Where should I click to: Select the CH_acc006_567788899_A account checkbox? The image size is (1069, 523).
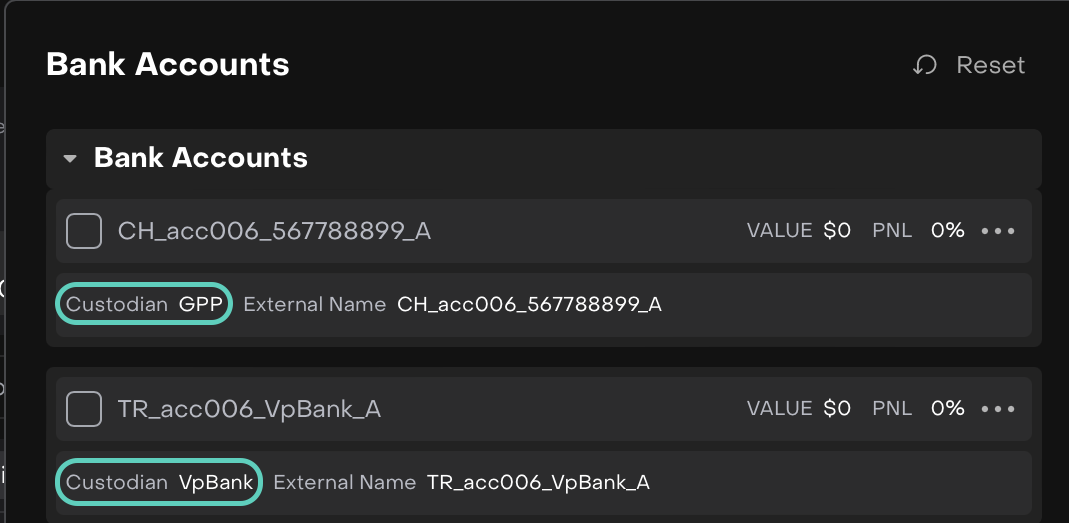84,231
